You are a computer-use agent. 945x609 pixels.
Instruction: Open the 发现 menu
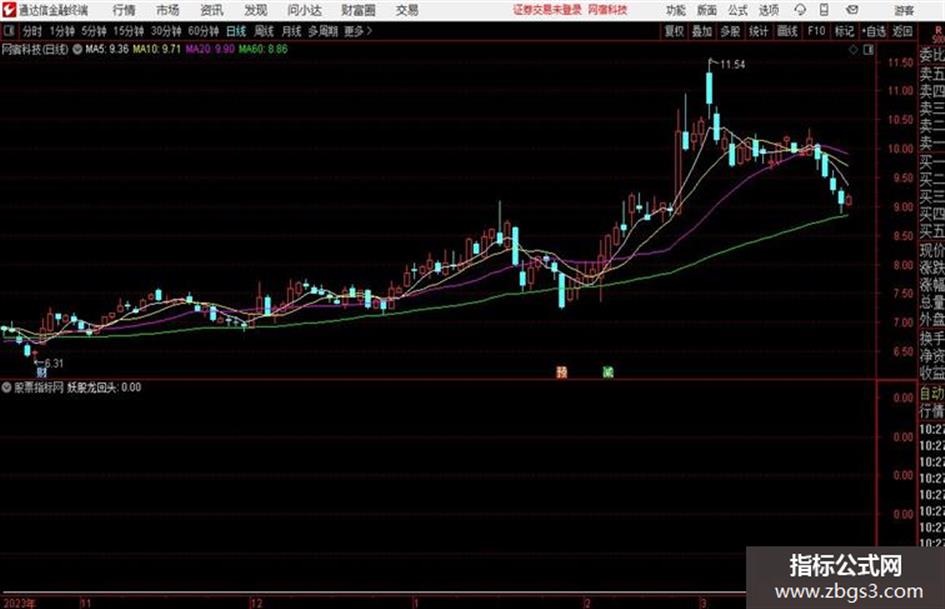pyautogui.click(x=256, y=10)
